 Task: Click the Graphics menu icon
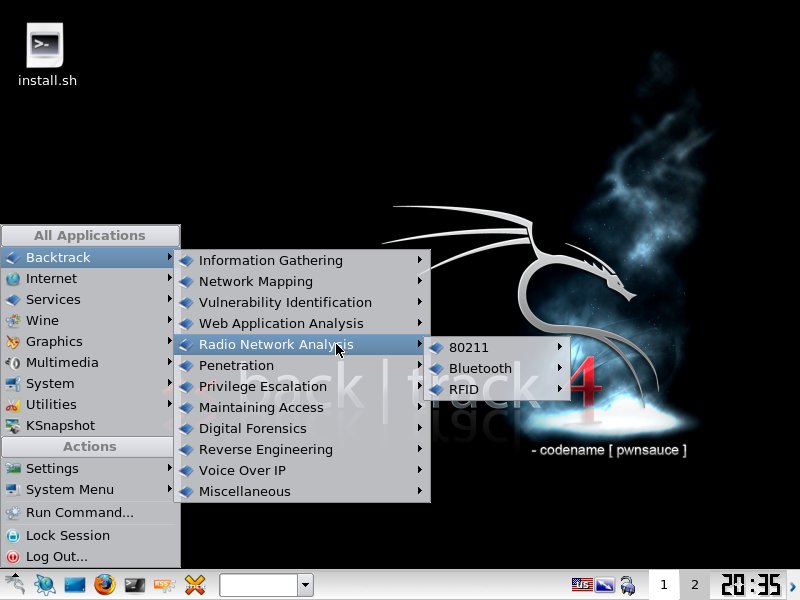coord(13,341)
